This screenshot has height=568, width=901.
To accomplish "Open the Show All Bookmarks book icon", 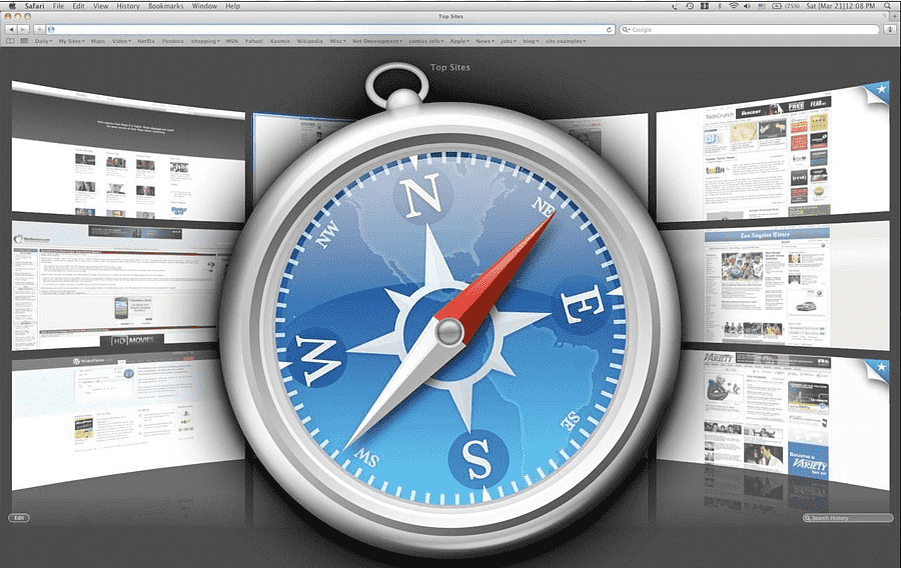I will click(x=10, y=41).
